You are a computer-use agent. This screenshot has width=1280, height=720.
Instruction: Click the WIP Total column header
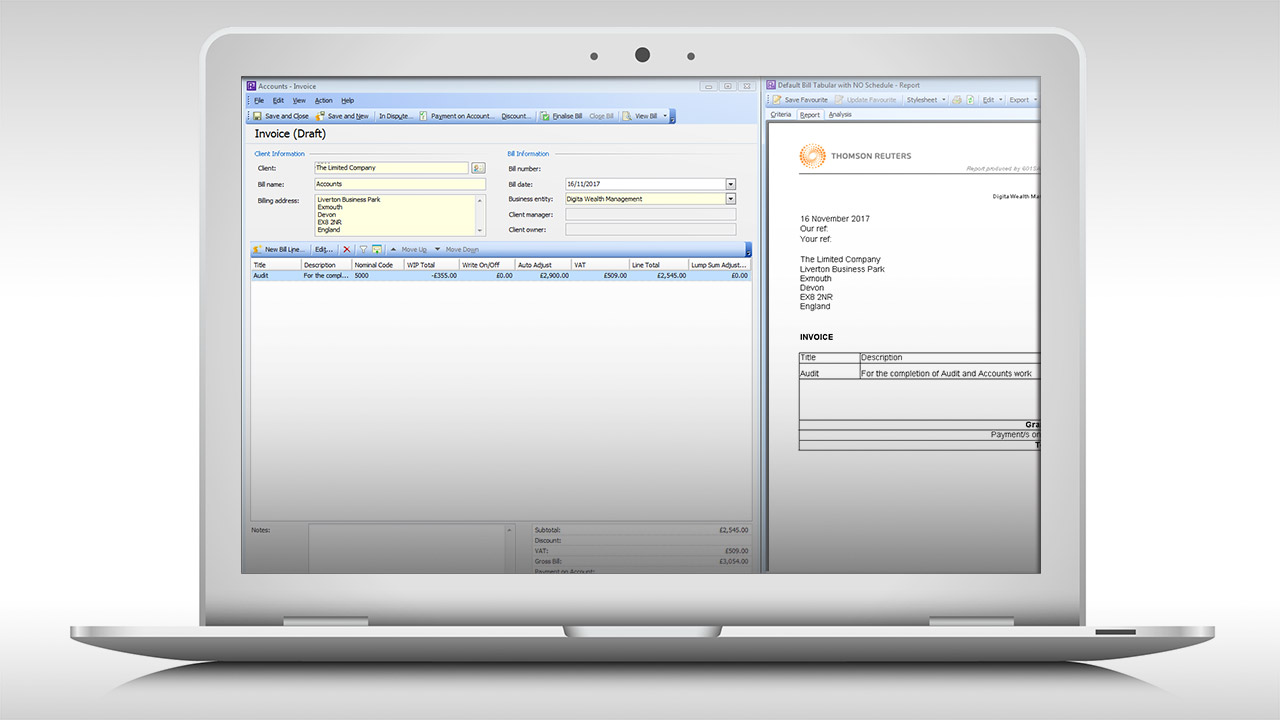tap(431, 265)
